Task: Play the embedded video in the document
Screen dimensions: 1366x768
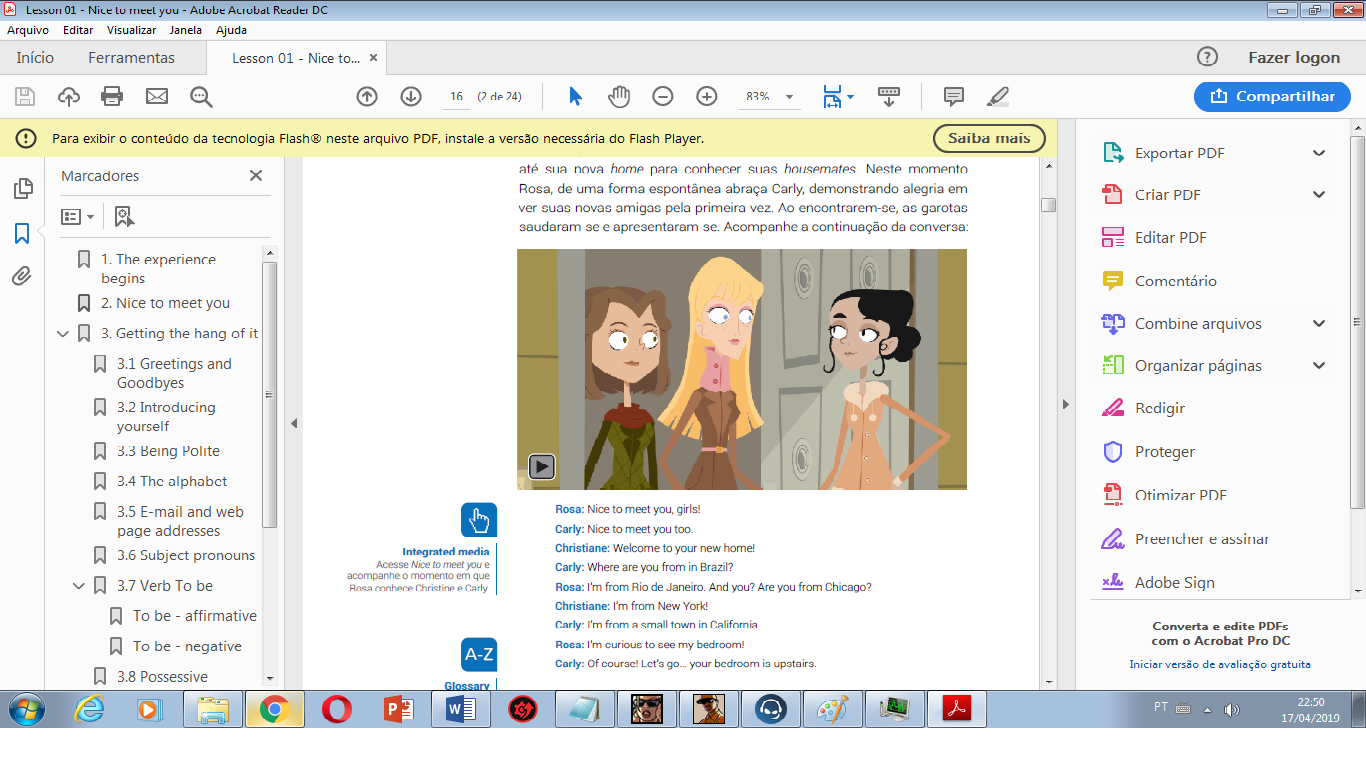Action: tap(541, 466)
